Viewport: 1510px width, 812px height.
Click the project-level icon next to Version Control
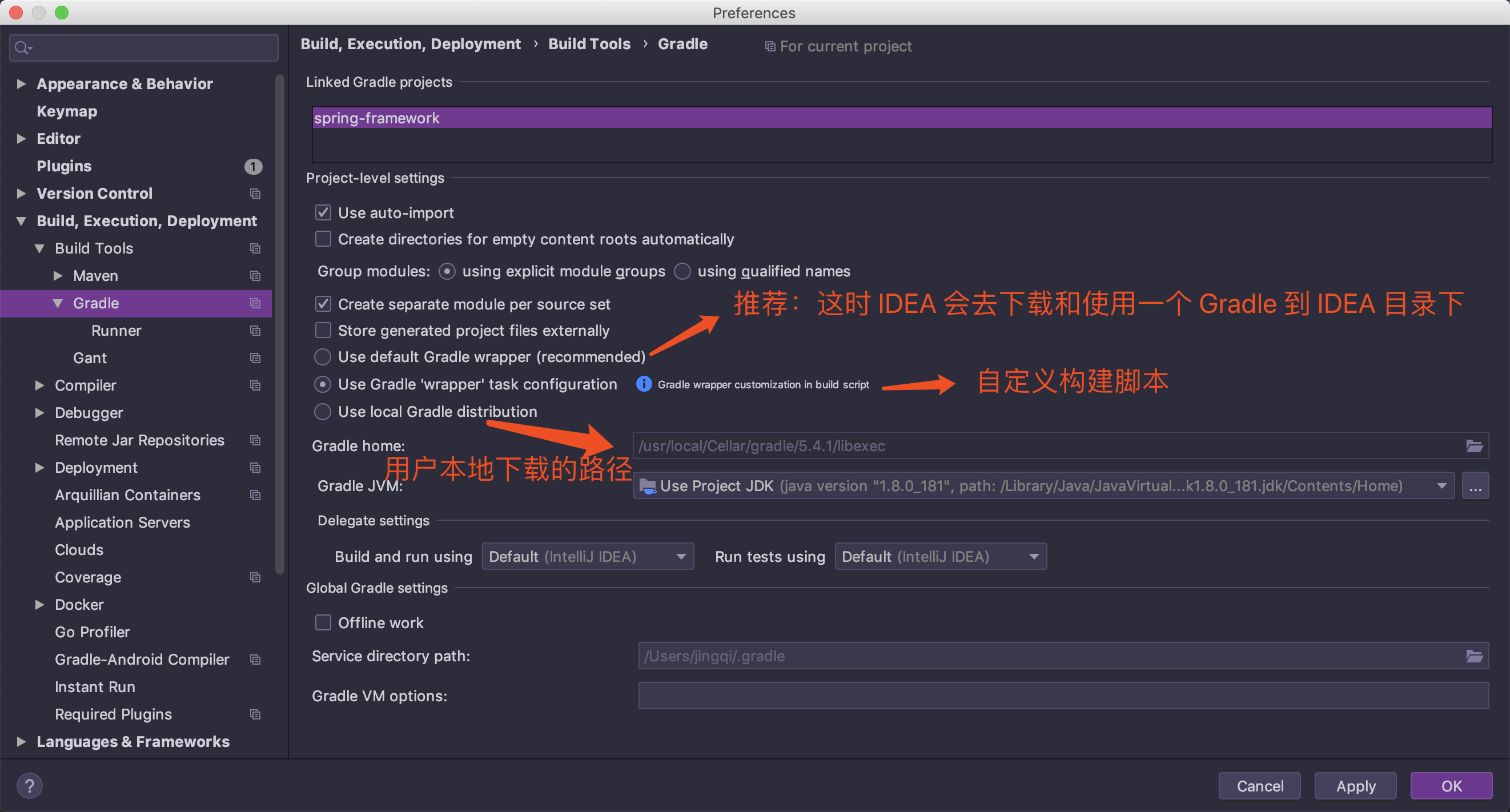pos(255,194)
